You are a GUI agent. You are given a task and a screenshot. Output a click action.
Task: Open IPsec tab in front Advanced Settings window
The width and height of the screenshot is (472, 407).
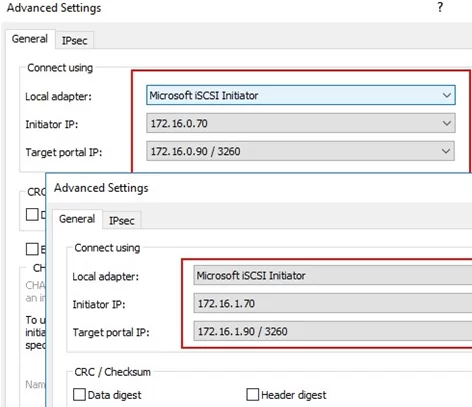click(x=122, y=221)
